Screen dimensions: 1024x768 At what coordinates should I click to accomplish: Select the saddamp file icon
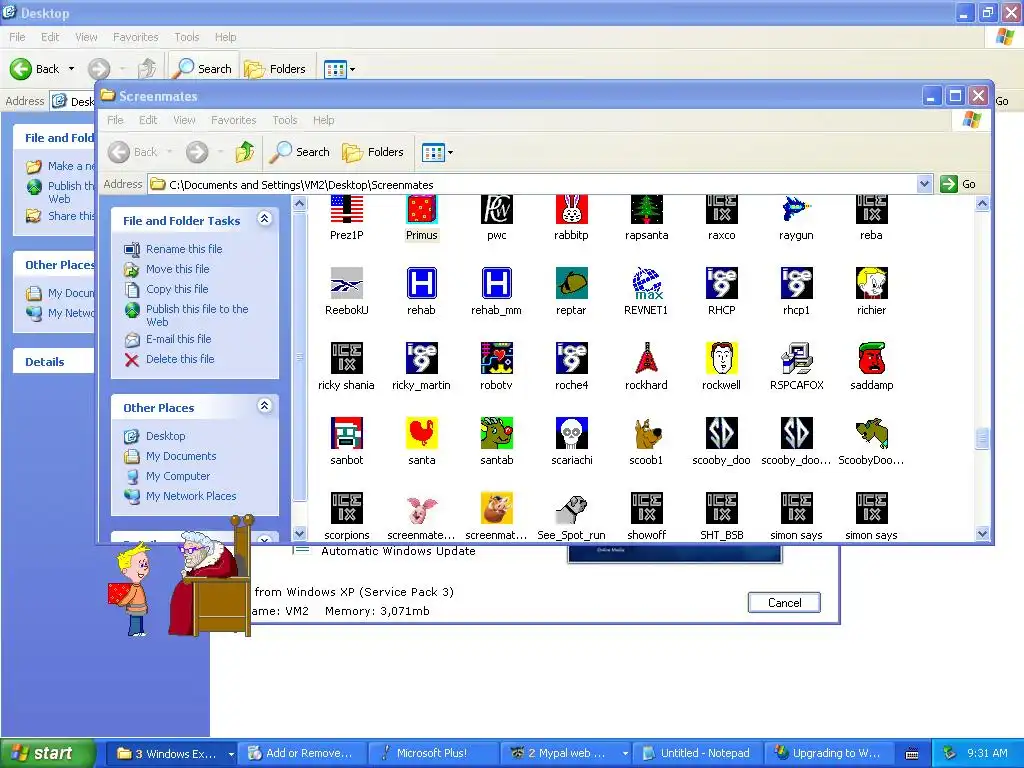[871, 359]
